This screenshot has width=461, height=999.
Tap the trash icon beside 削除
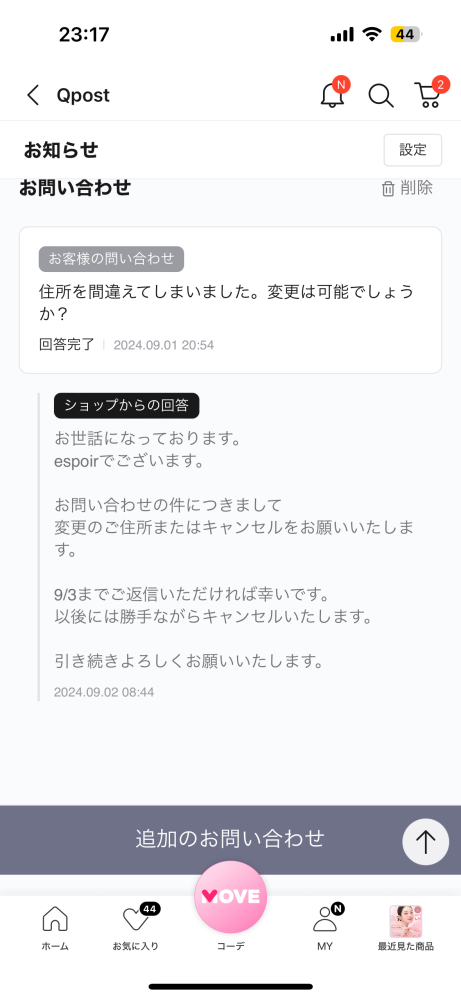pos(388,189)
